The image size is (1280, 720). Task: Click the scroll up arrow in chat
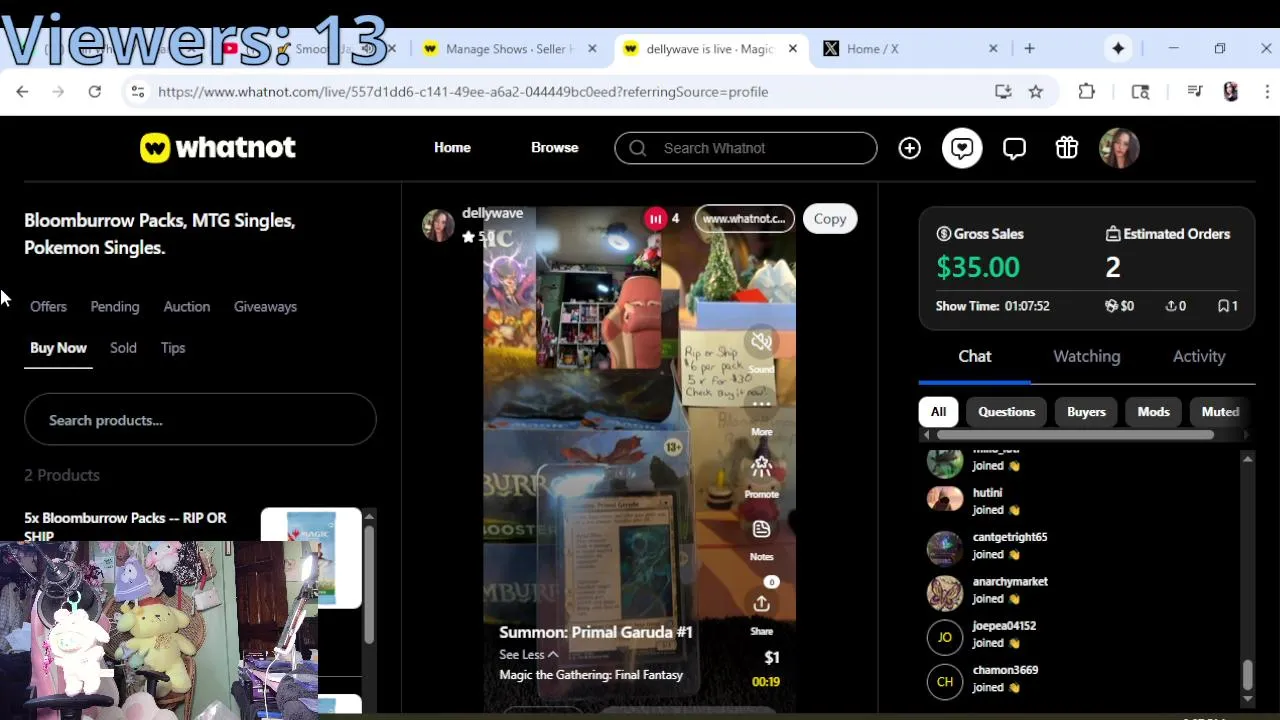(x=1247, y=458)
